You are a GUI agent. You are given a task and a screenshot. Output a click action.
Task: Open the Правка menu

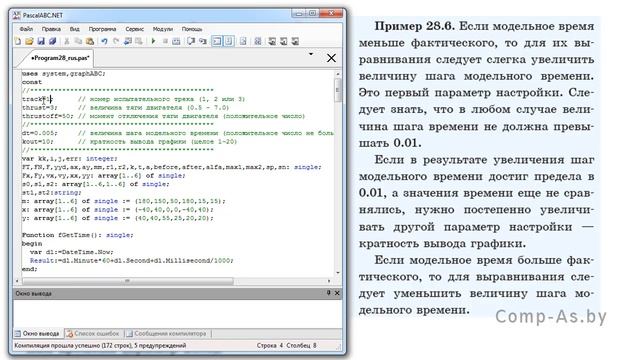pyautogui.click(x=51, y=29)
